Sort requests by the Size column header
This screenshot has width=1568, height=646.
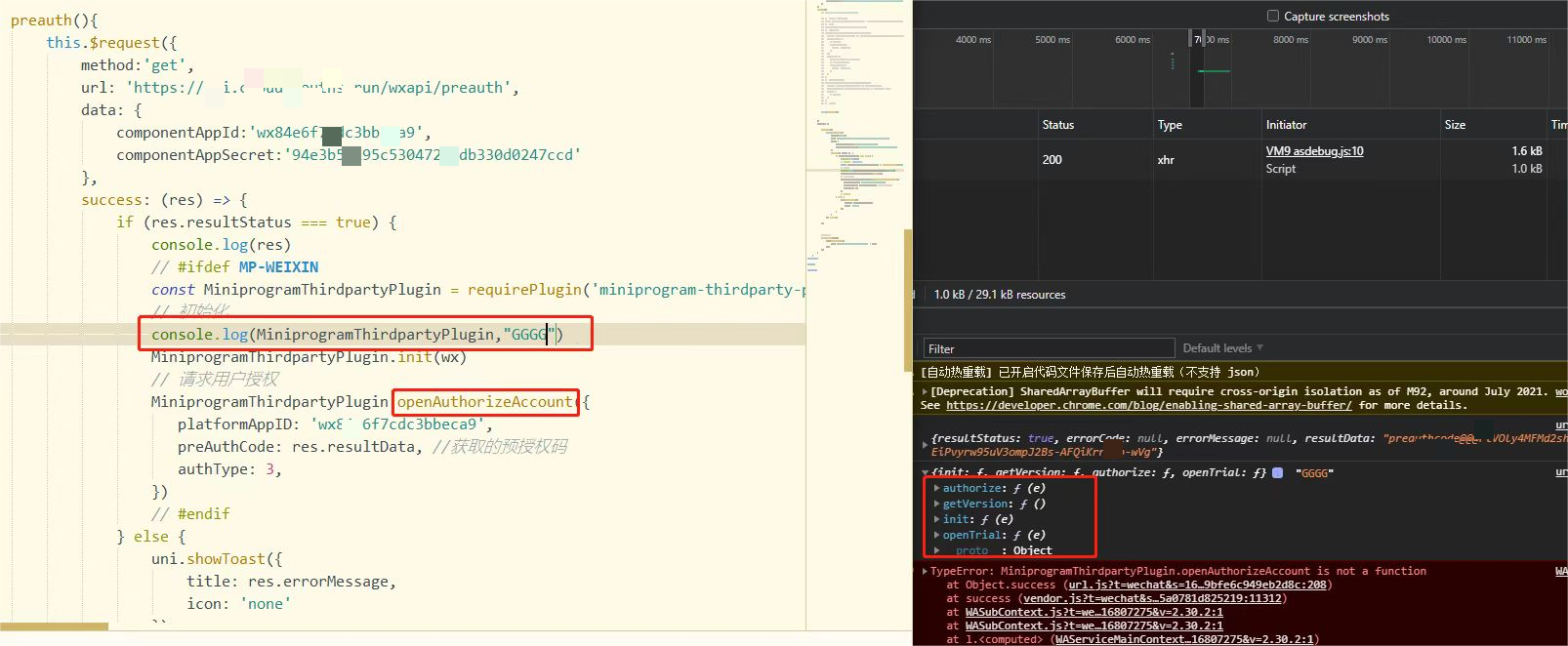(1455, 125)
